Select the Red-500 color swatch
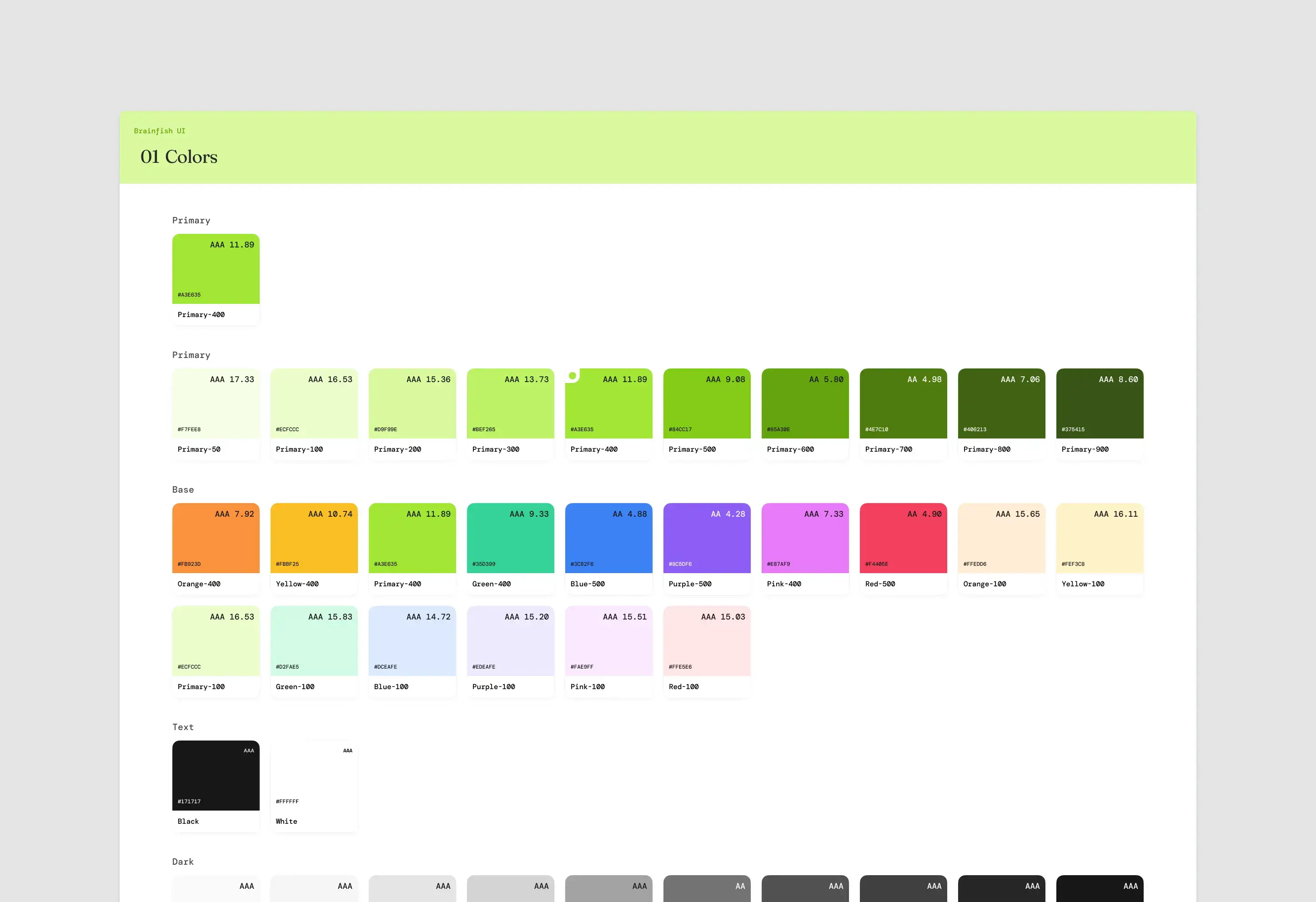1316x902 pixels. pyautogui.click(x=903, y=549)
